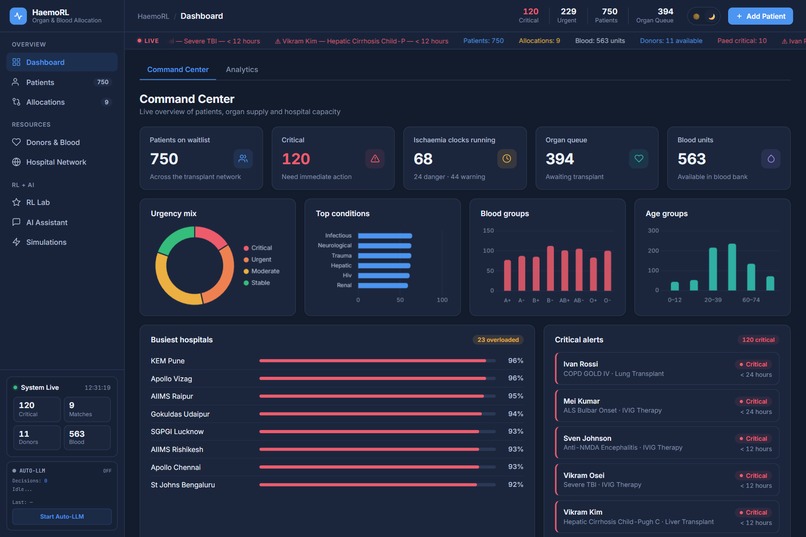Click the 120 critical badge in alerts
The image size is (806, 537).
(758, 340)
